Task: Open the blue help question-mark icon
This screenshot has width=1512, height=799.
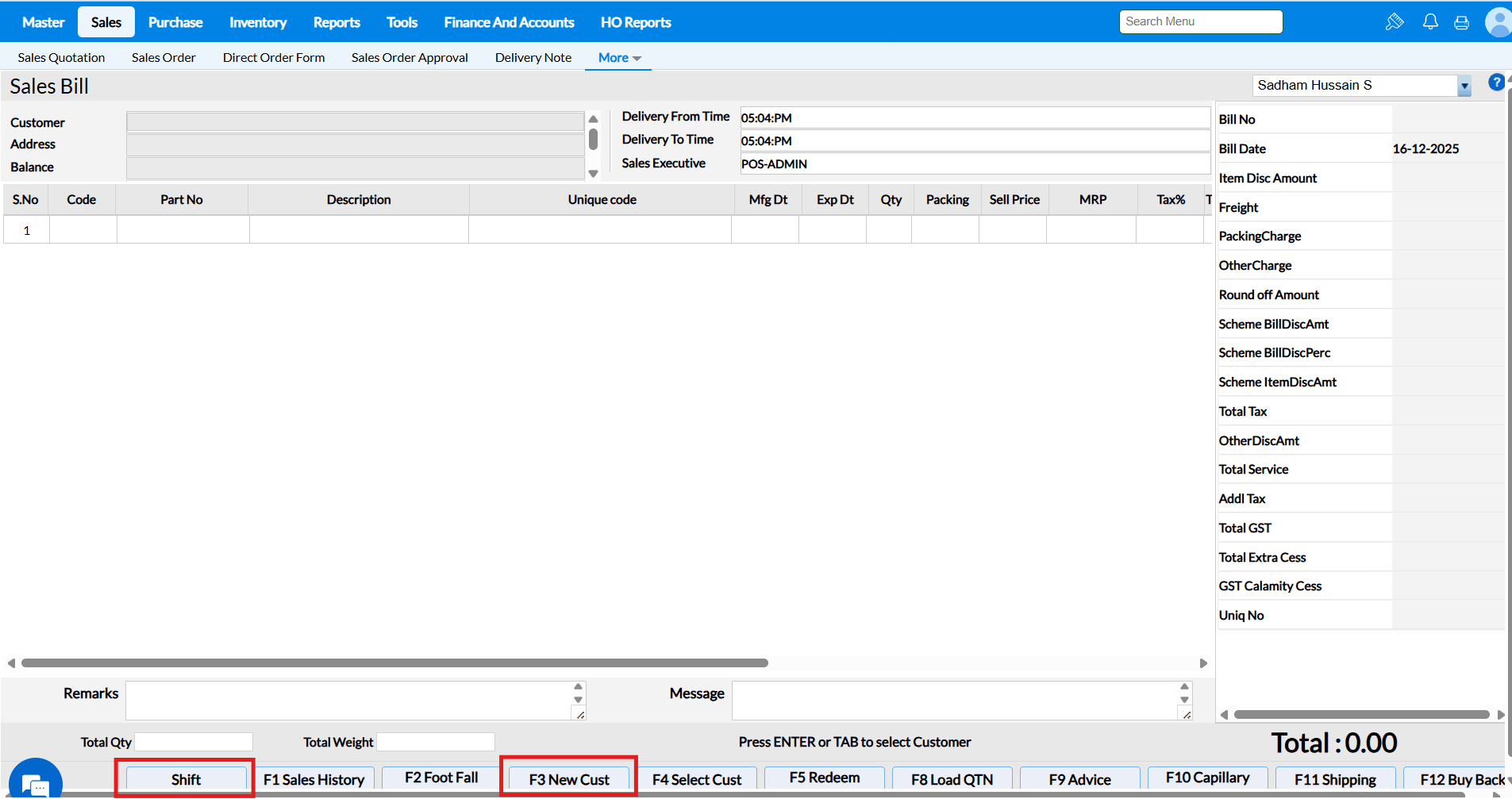Action: coord(1496,83)
